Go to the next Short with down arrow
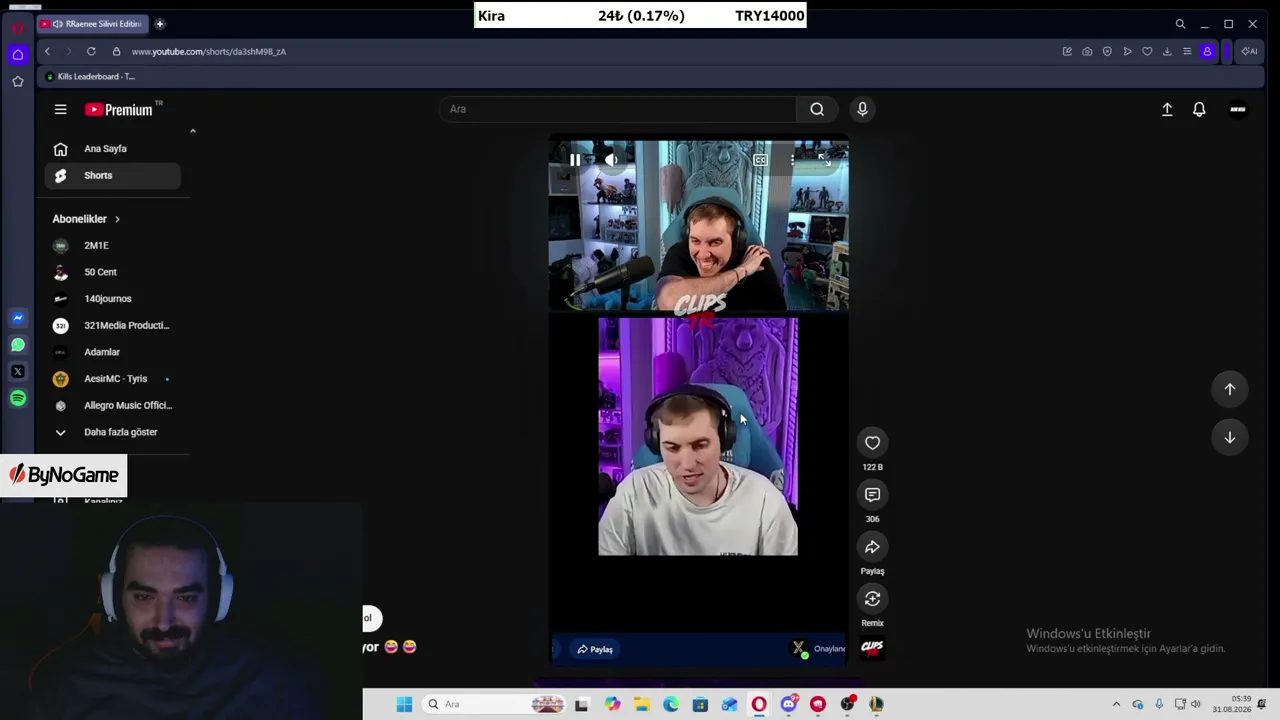 (x=1230, y=437)
